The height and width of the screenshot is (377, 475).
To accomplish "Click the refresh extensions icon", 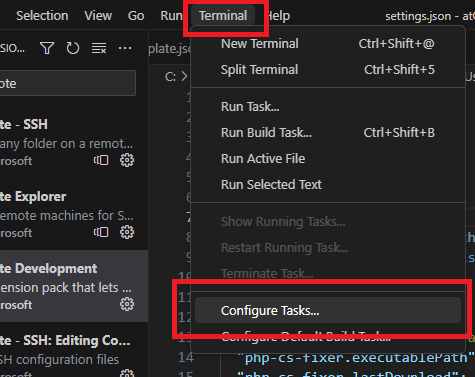I will (72, 48).
